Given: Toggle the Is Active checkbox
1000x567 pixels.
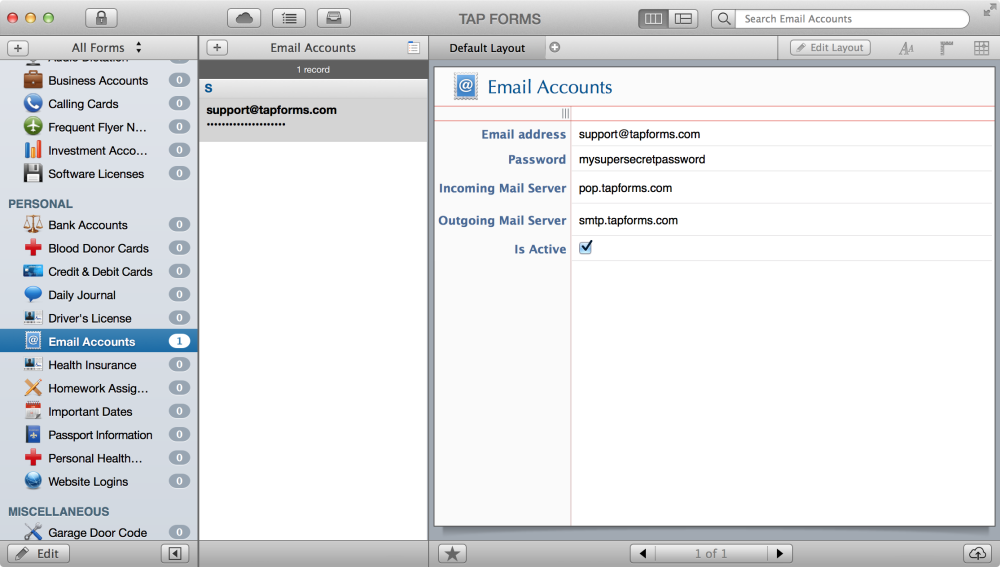Looking at the screenshot, I should (585, 247).
